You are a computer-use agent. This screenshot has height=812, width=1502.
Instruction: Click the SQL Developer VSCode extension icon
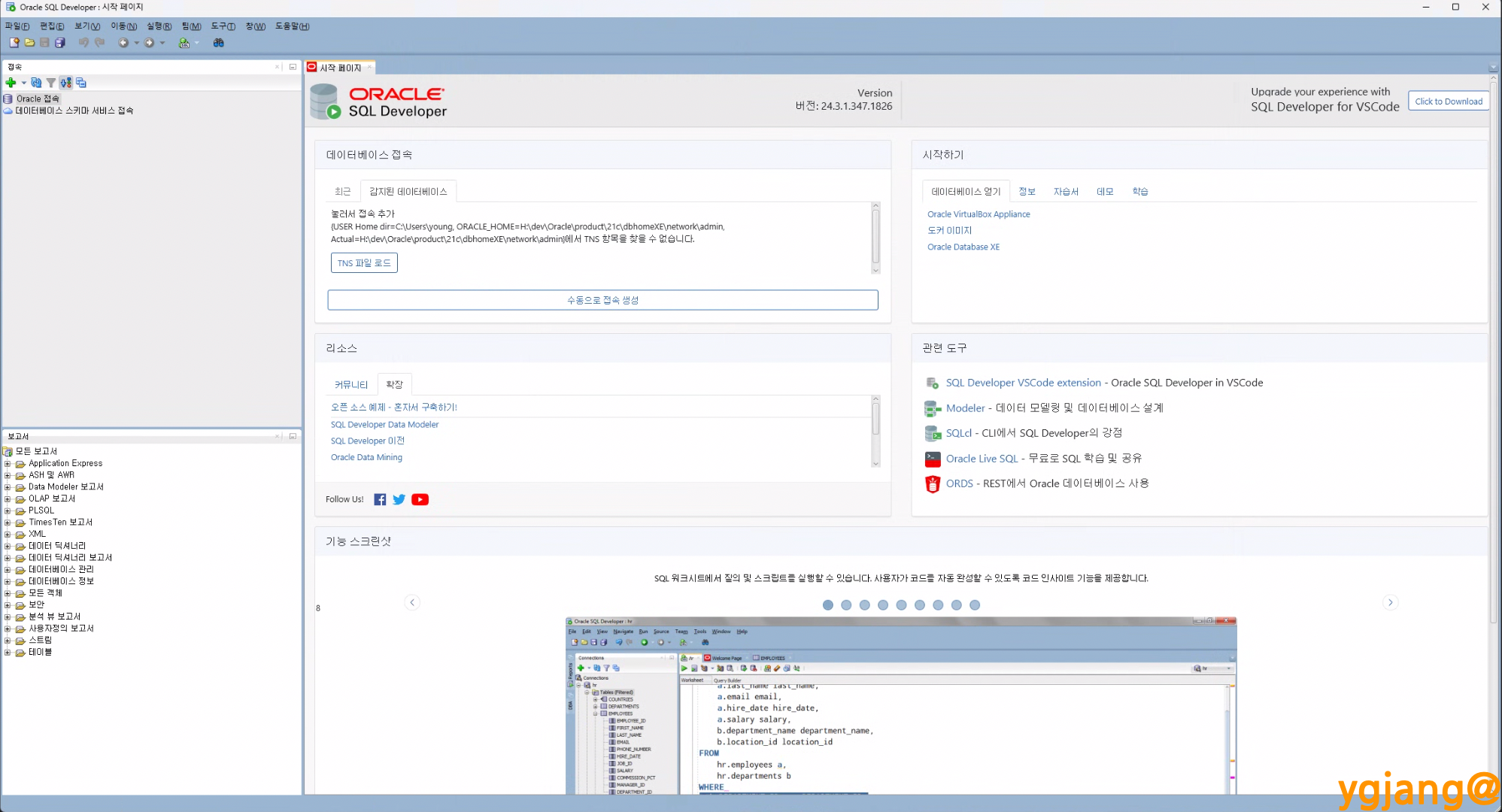(x=933, y=383)
